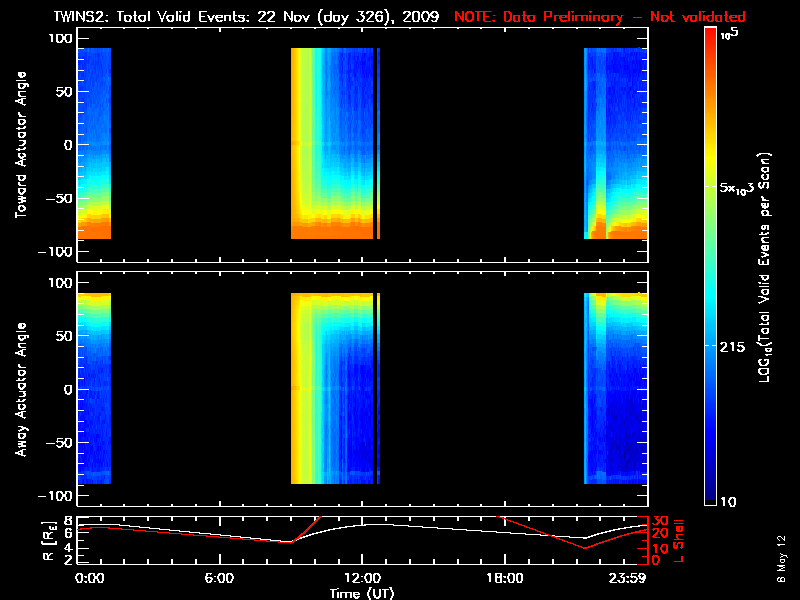Viewport: 800px width, 600px height.
Task: Click the 6:00 time tick label
Action: click(x=219, y=578)
